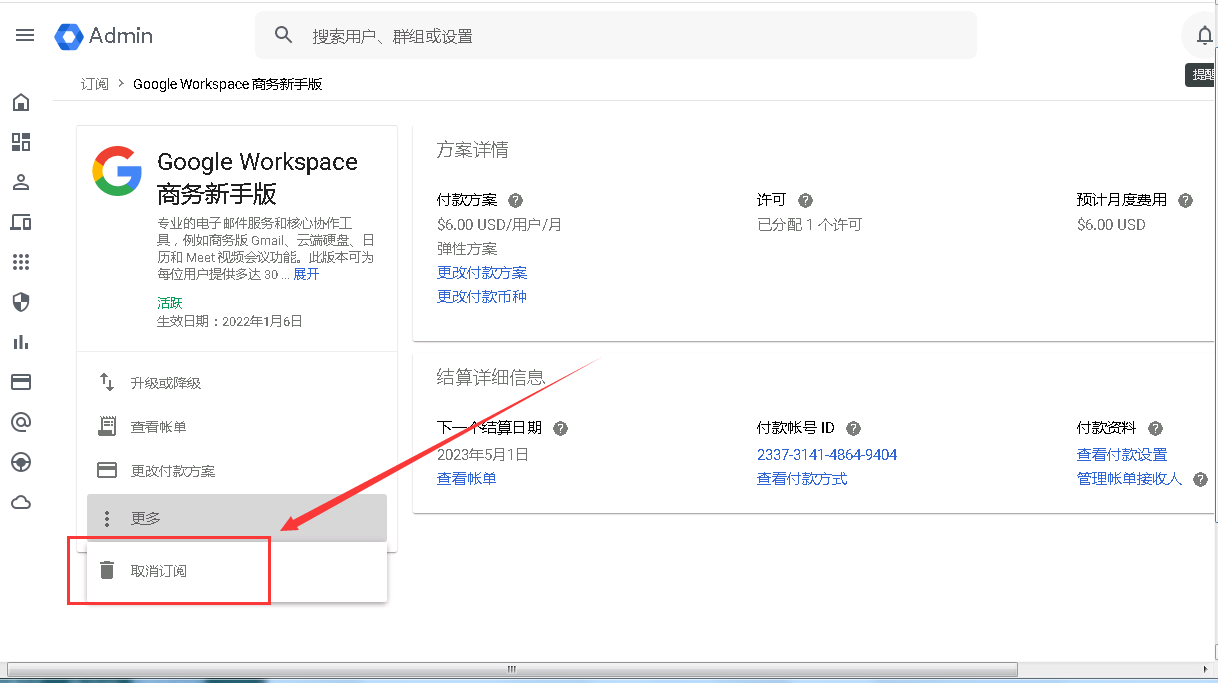The image size is (1218, 683).
Task: Click 更改付款币种 link
Action: click(482, 297)
